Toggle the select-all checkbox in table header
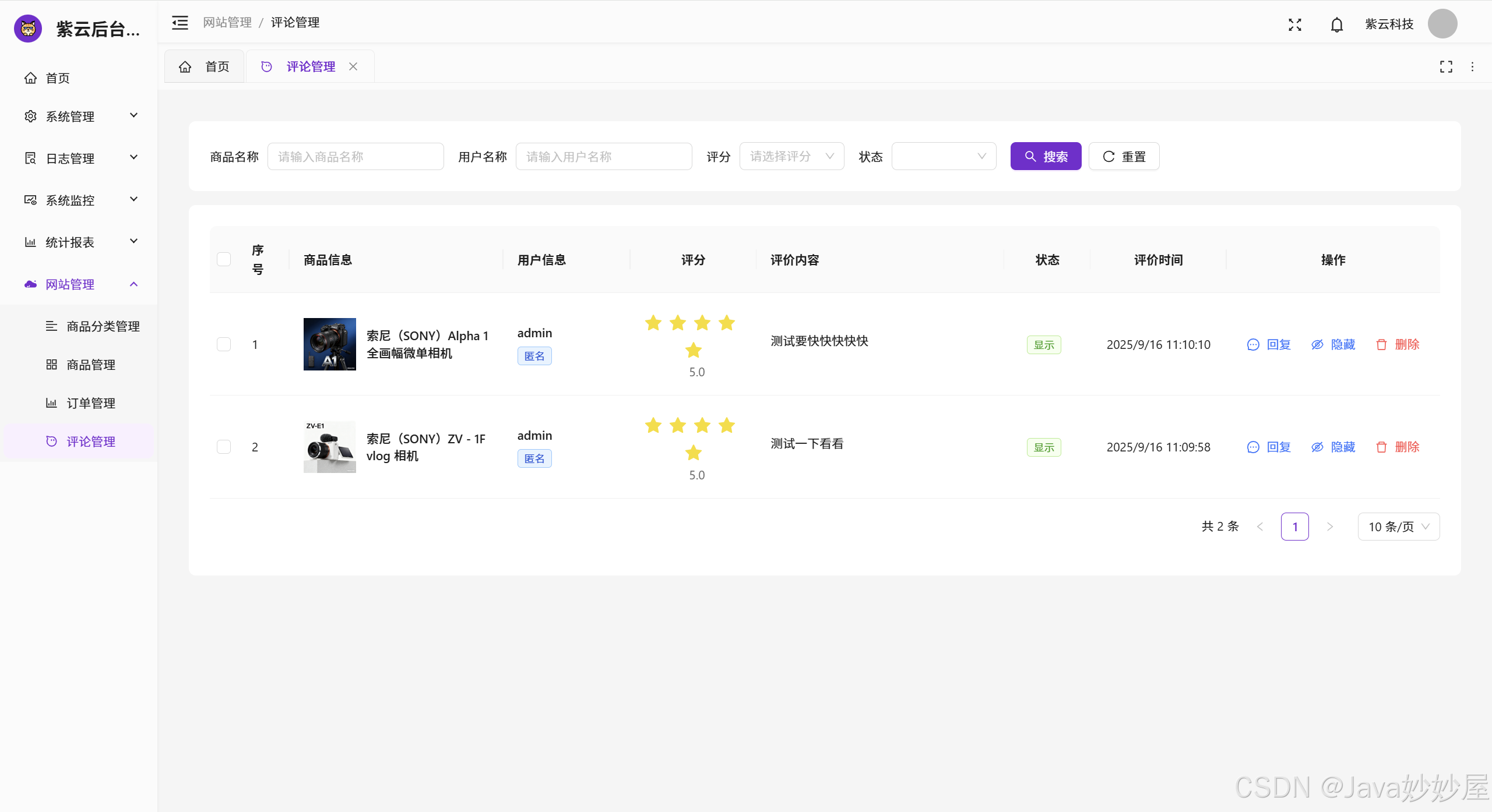1492x812 pixels. click(x=224, y=259)
